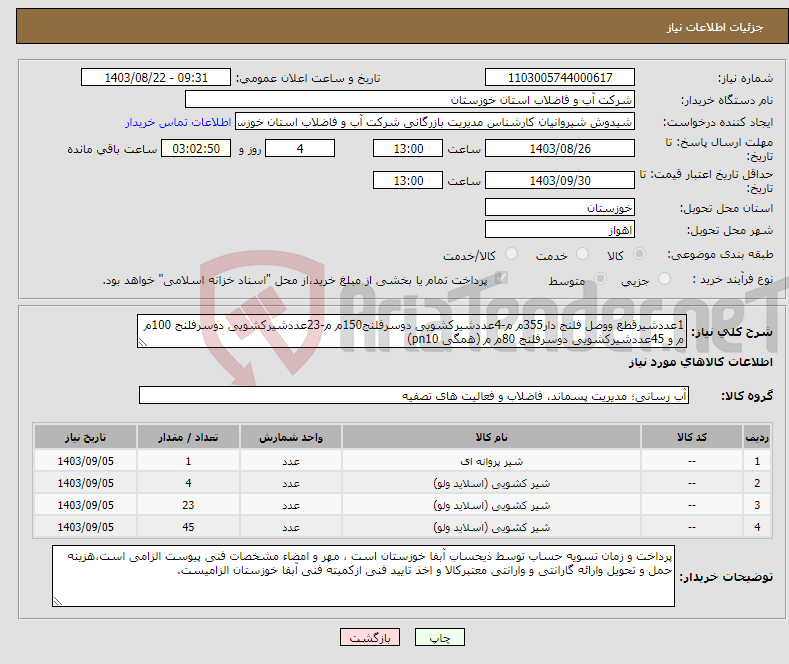Click the buyer notes textarea

[x=363, y=576]
